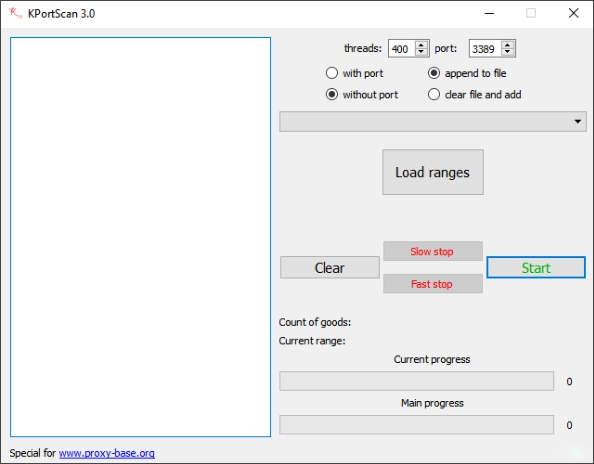Increase port number with up arrow

[x=507, y=45]
